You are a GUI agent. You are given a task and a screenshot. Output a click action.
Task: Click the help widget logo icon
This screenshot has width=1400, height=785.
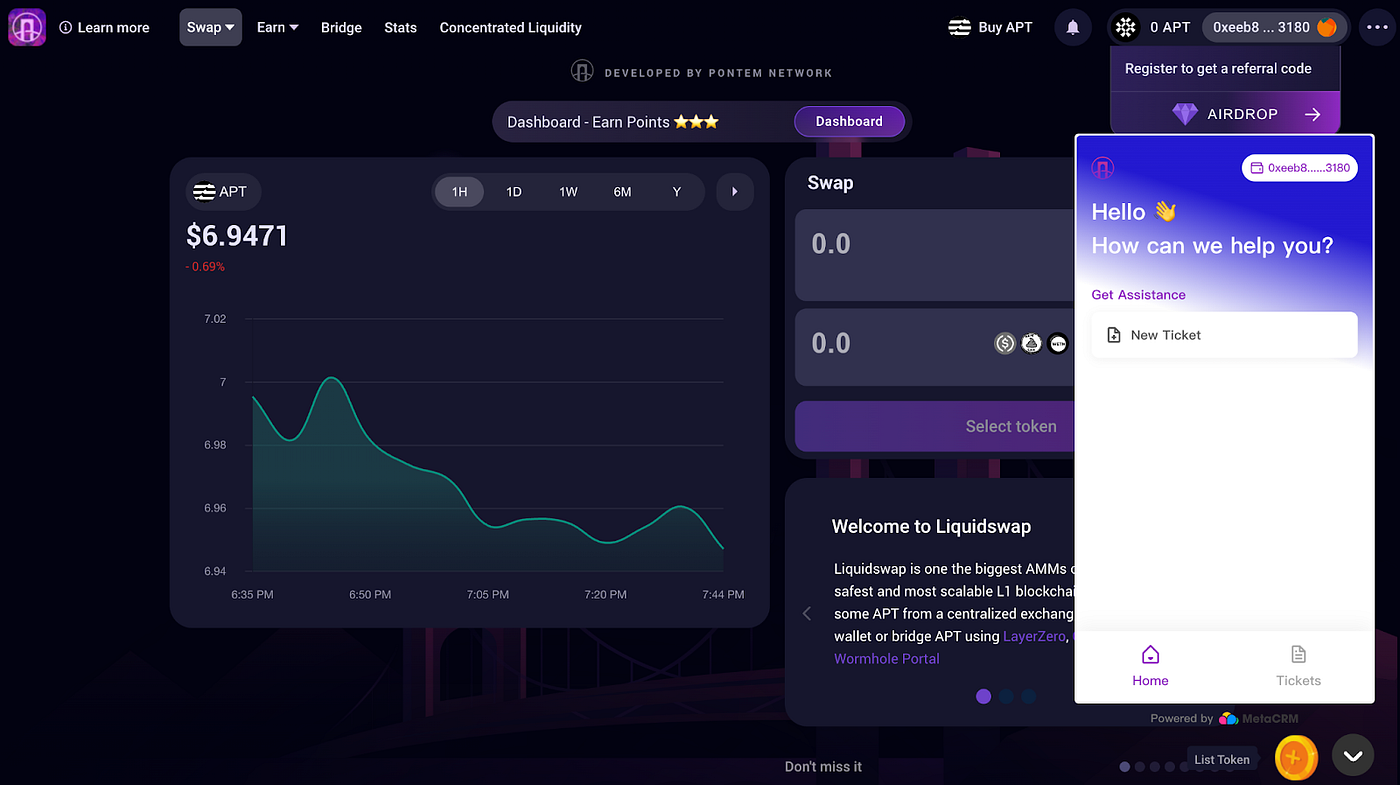tap(1102, 168)
